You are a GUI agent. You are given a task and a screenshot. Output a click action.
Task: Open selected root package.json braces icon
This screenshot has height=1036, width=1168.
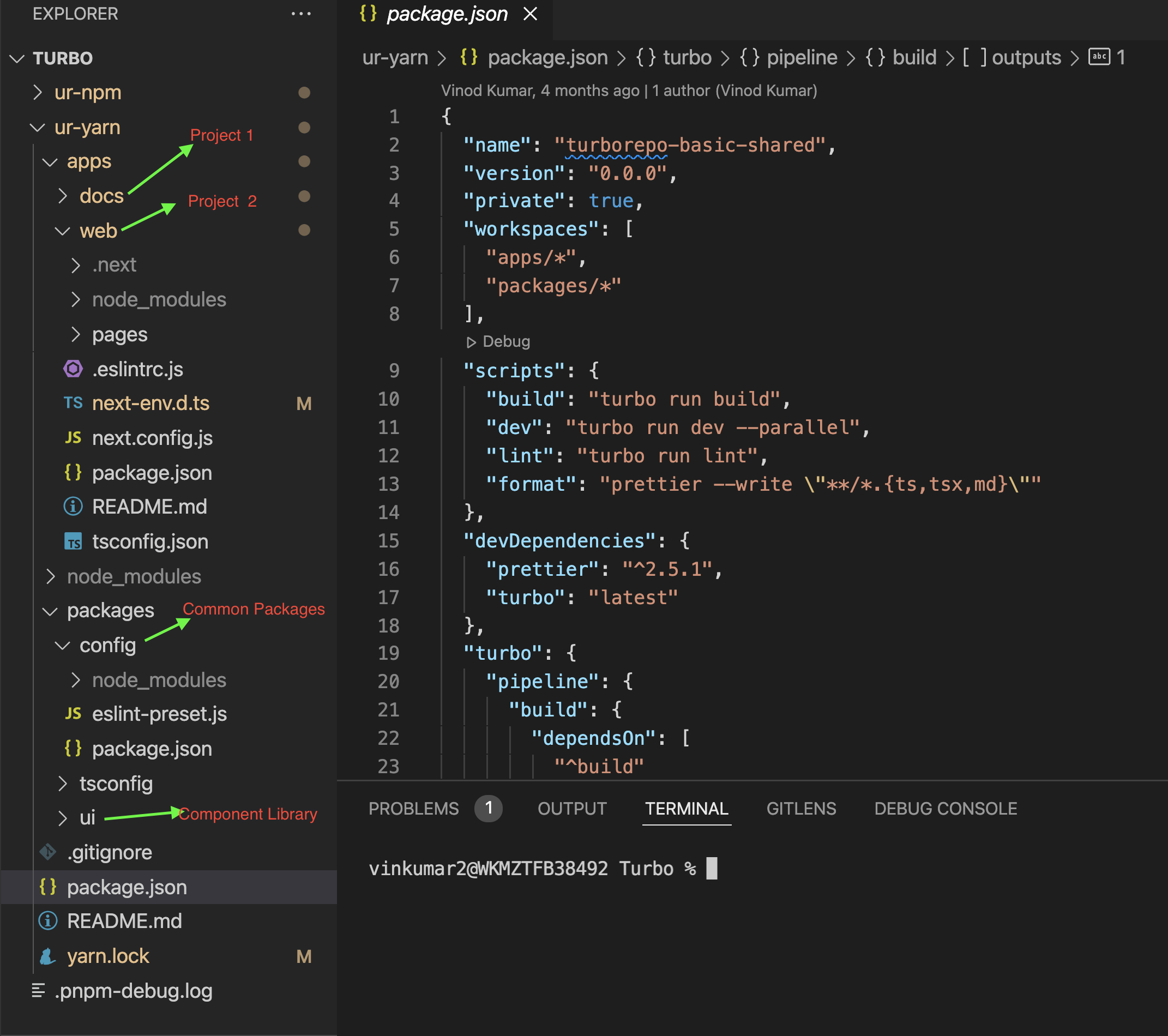tap(48, 887)
